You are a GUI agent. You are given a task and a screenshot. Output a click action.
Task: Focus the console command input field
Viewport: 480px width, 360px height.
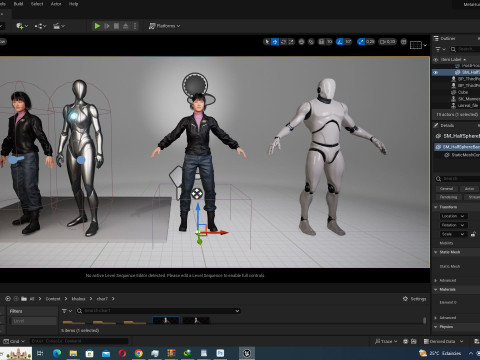pos(79,341)
